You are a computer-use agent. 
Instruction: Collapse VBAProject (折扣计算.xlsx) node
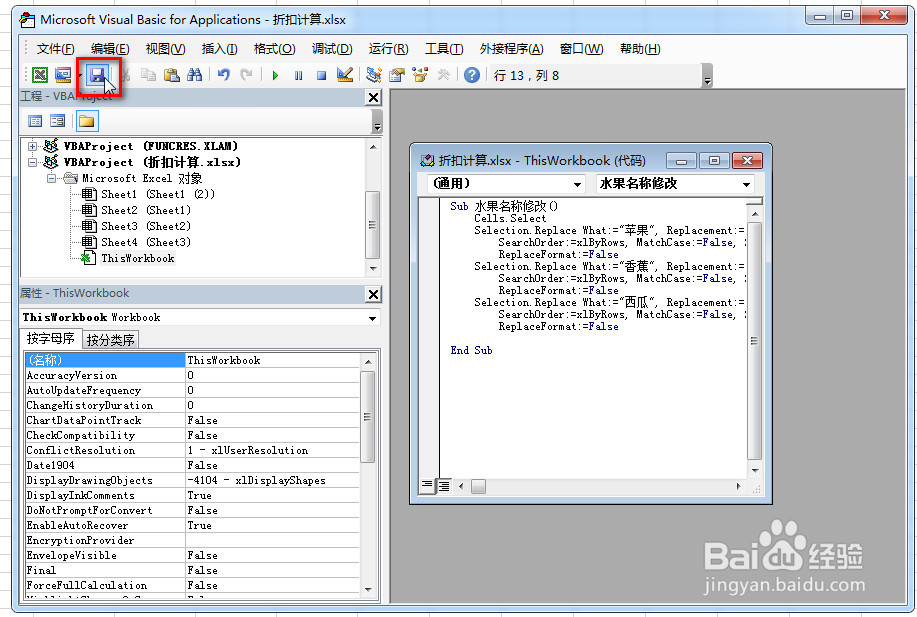[32, 162]
